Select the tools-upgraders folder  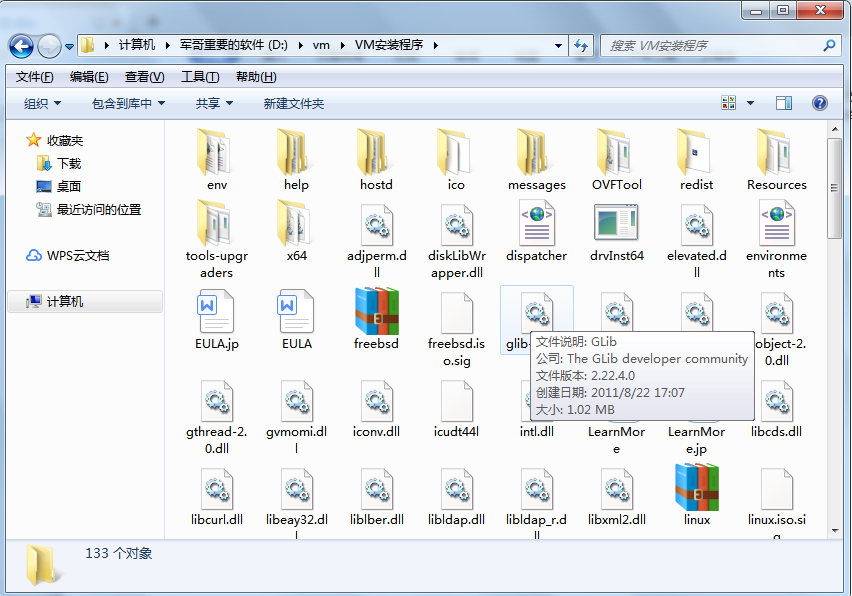point(216,239)
